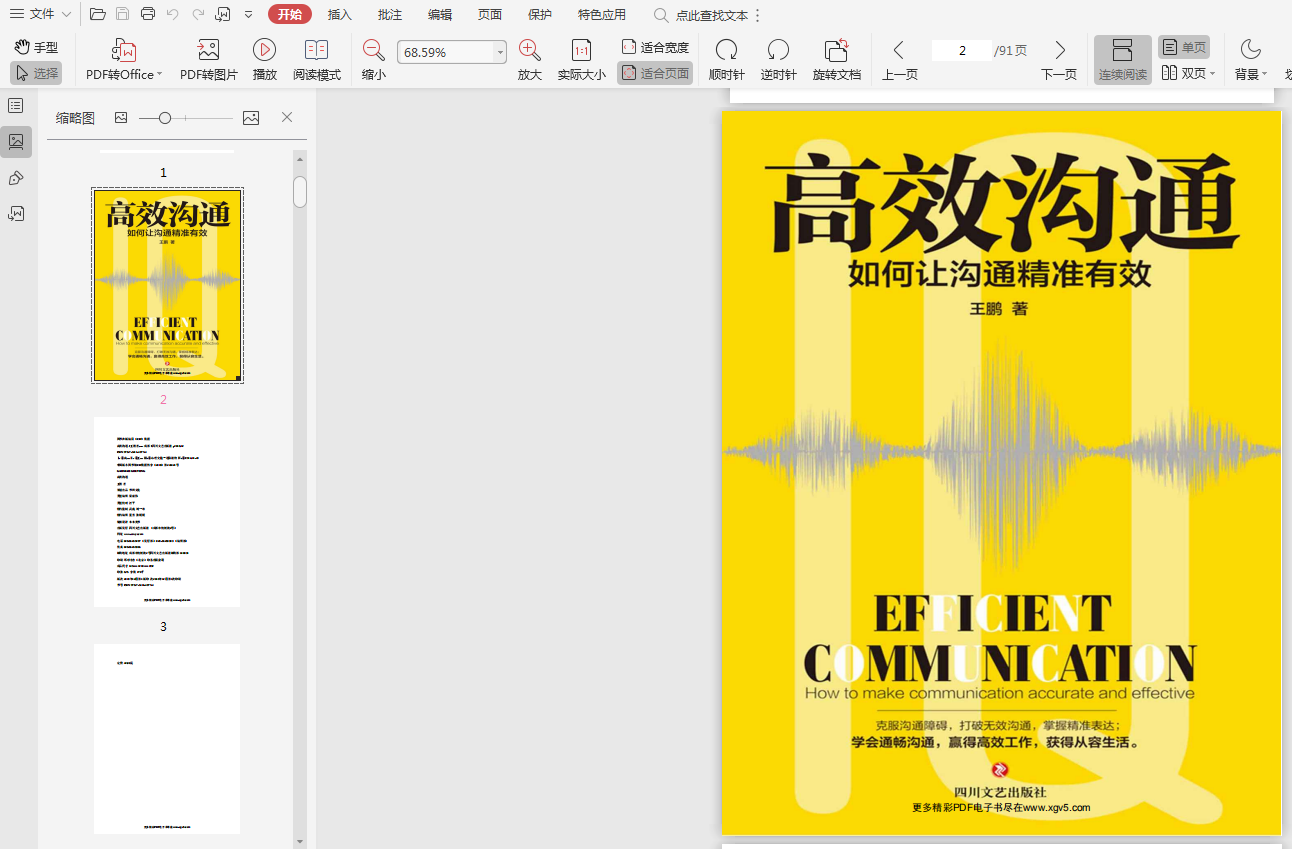The width and height of the screenshot is (1292, 849).
Task: Enable 适合宽度 fit width option
Action: [655, 47]
